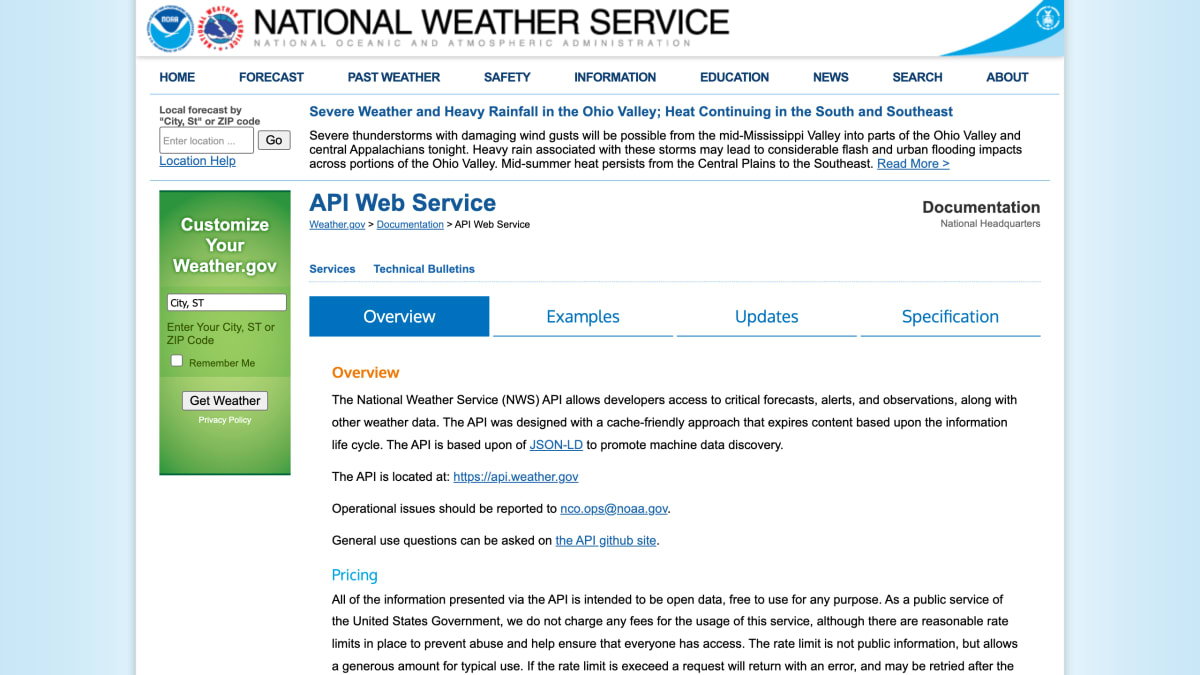Click the NOAA logo icon
Image resolution: width=1200 pixels, height=675 pixels.
pos(170,28)
